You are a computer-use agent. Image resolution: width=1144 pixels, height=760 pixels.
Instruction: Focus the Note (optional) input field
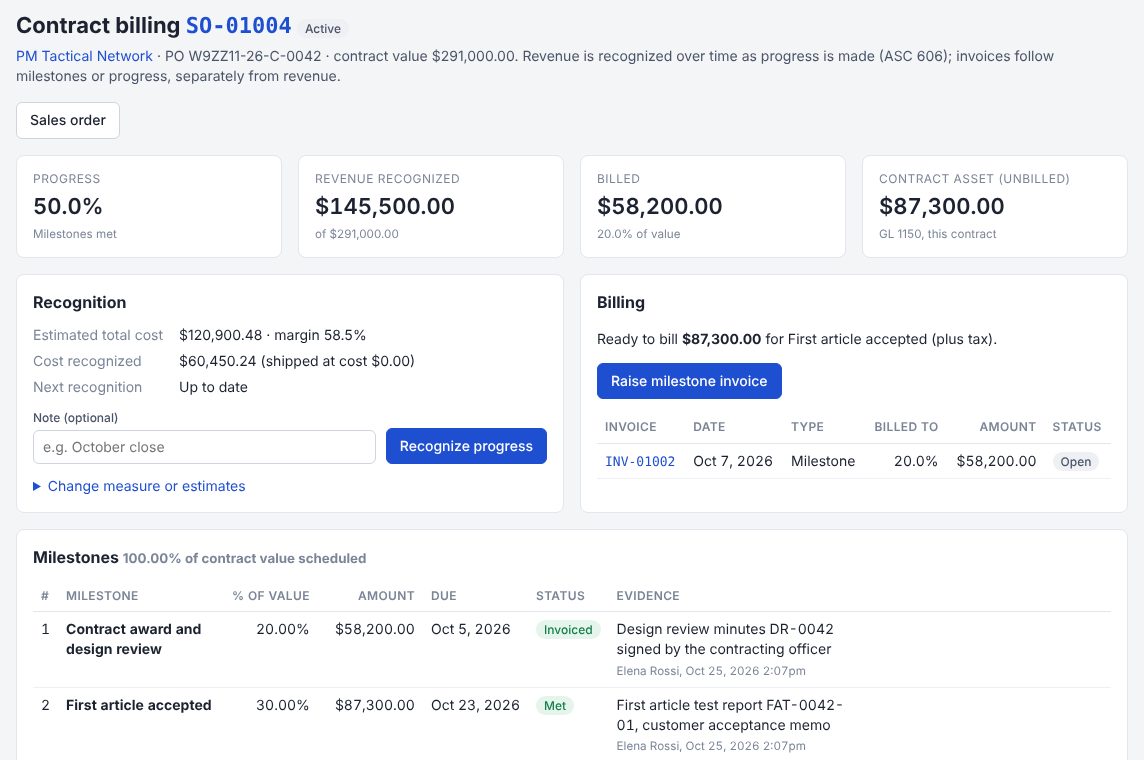pos(204,447)
